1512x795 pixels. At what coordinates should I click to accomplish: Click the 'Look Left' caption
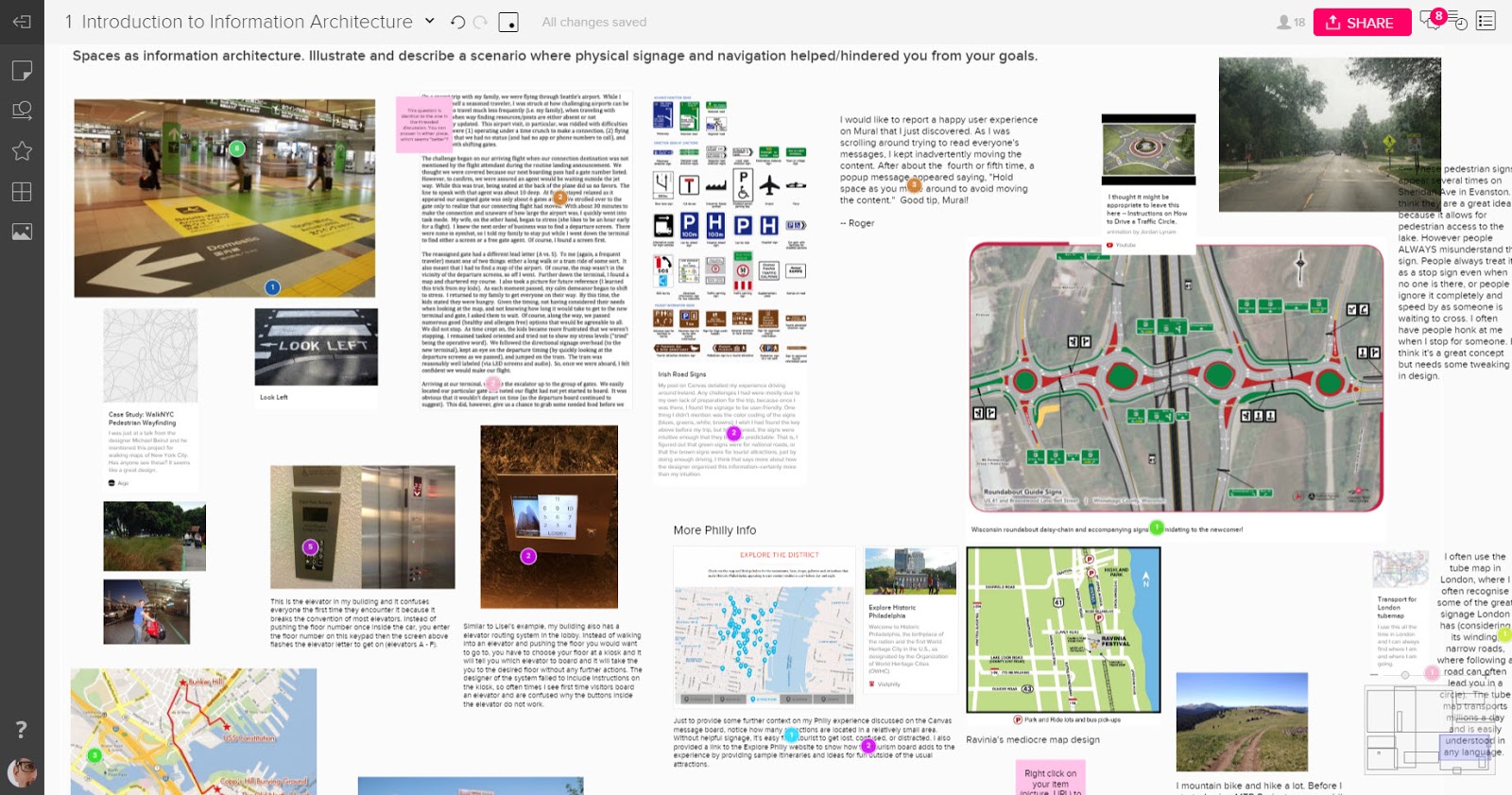[274, 397]
